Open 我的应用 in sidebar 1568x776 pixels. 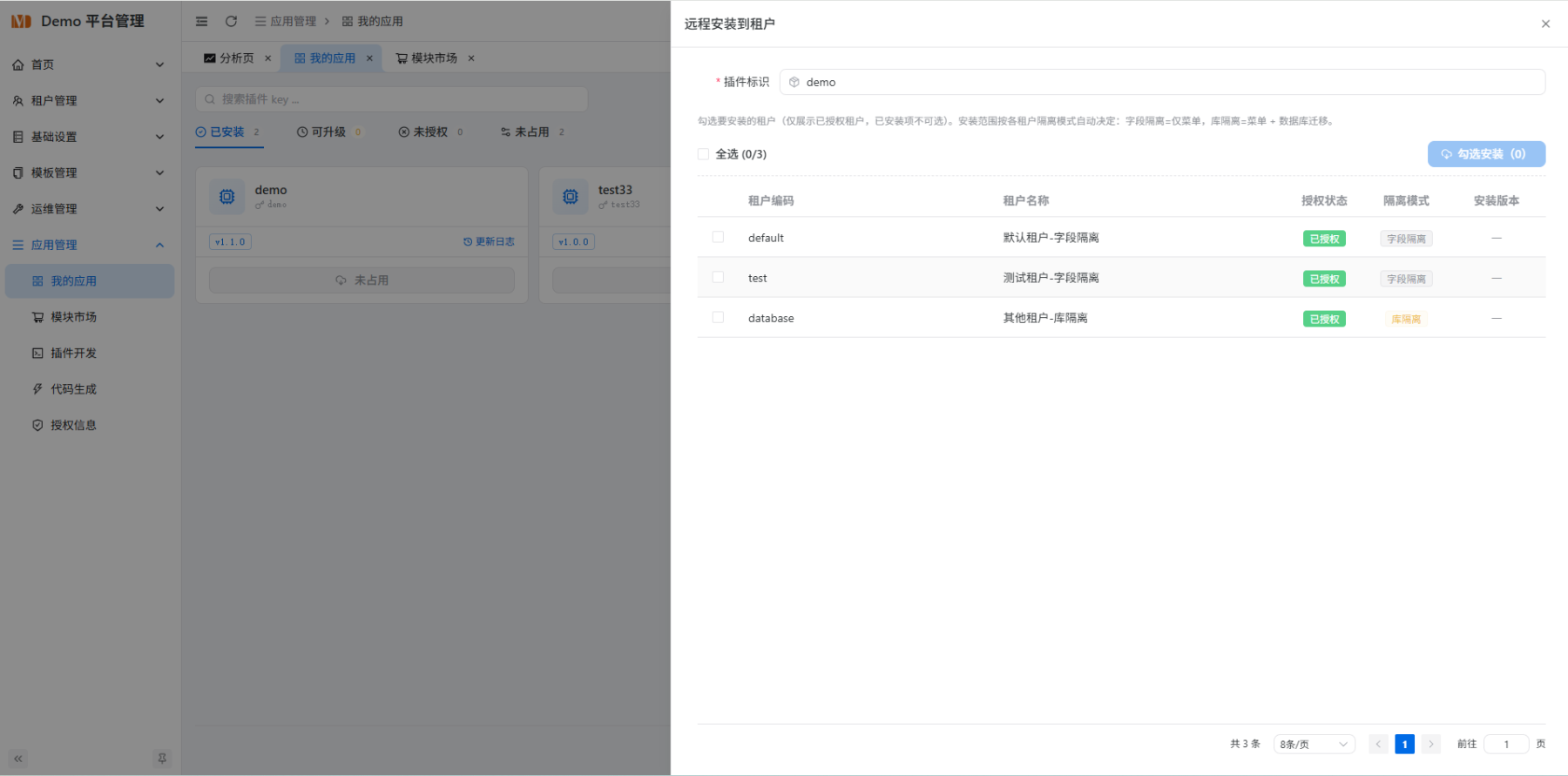coord(90,281)
